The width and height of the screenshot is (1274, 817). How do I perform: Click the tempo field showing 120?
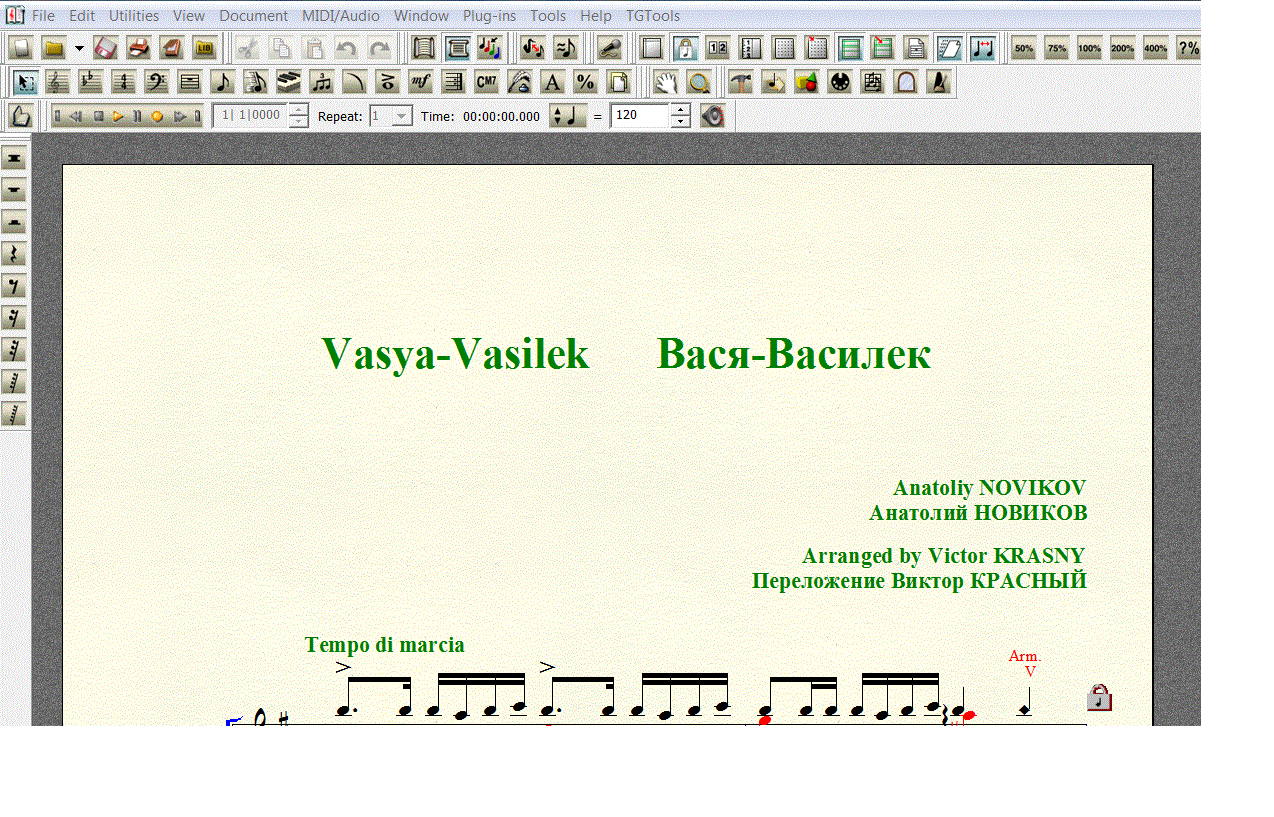(639, 116)
